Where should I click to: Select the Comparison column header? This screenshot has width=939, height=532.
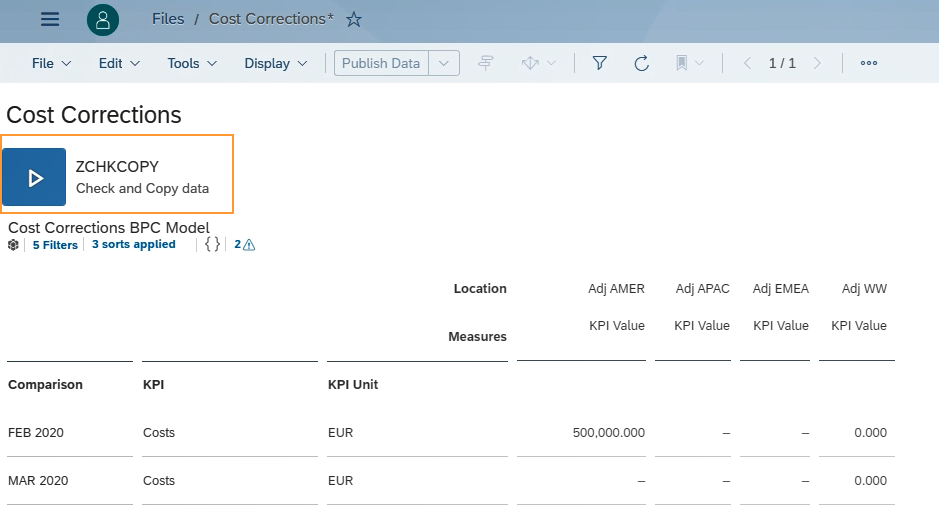coord(46,385)
